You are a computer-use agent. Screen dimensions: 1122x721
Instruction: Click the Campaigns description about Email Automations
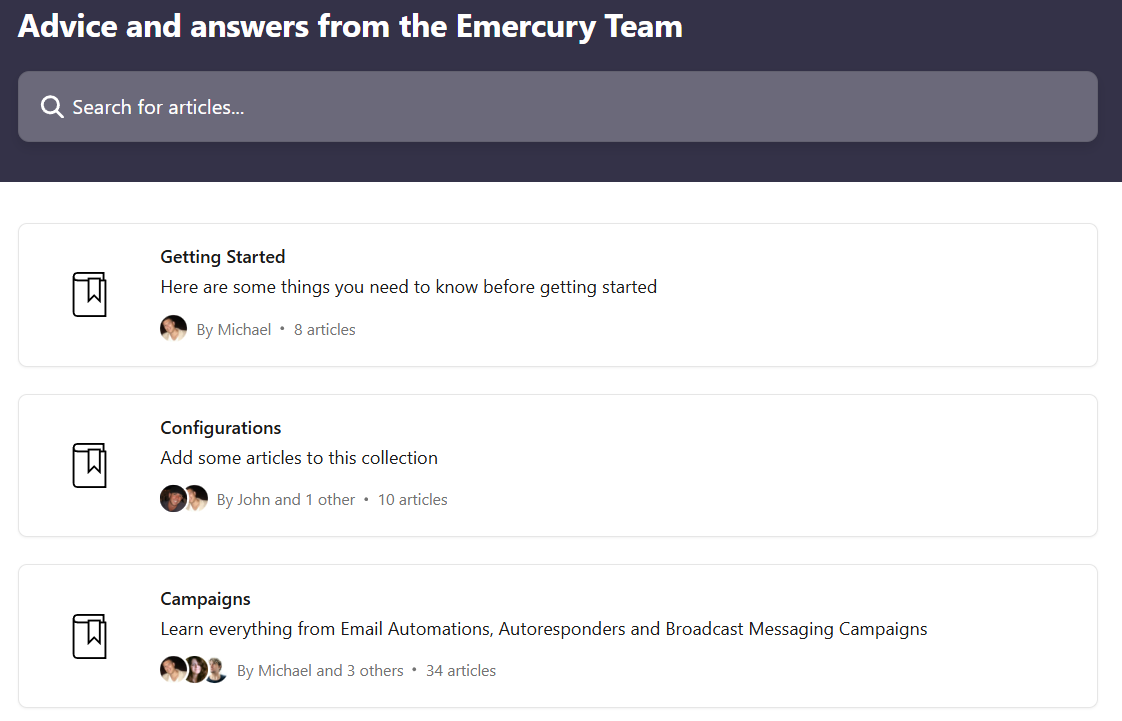[544, 629]
